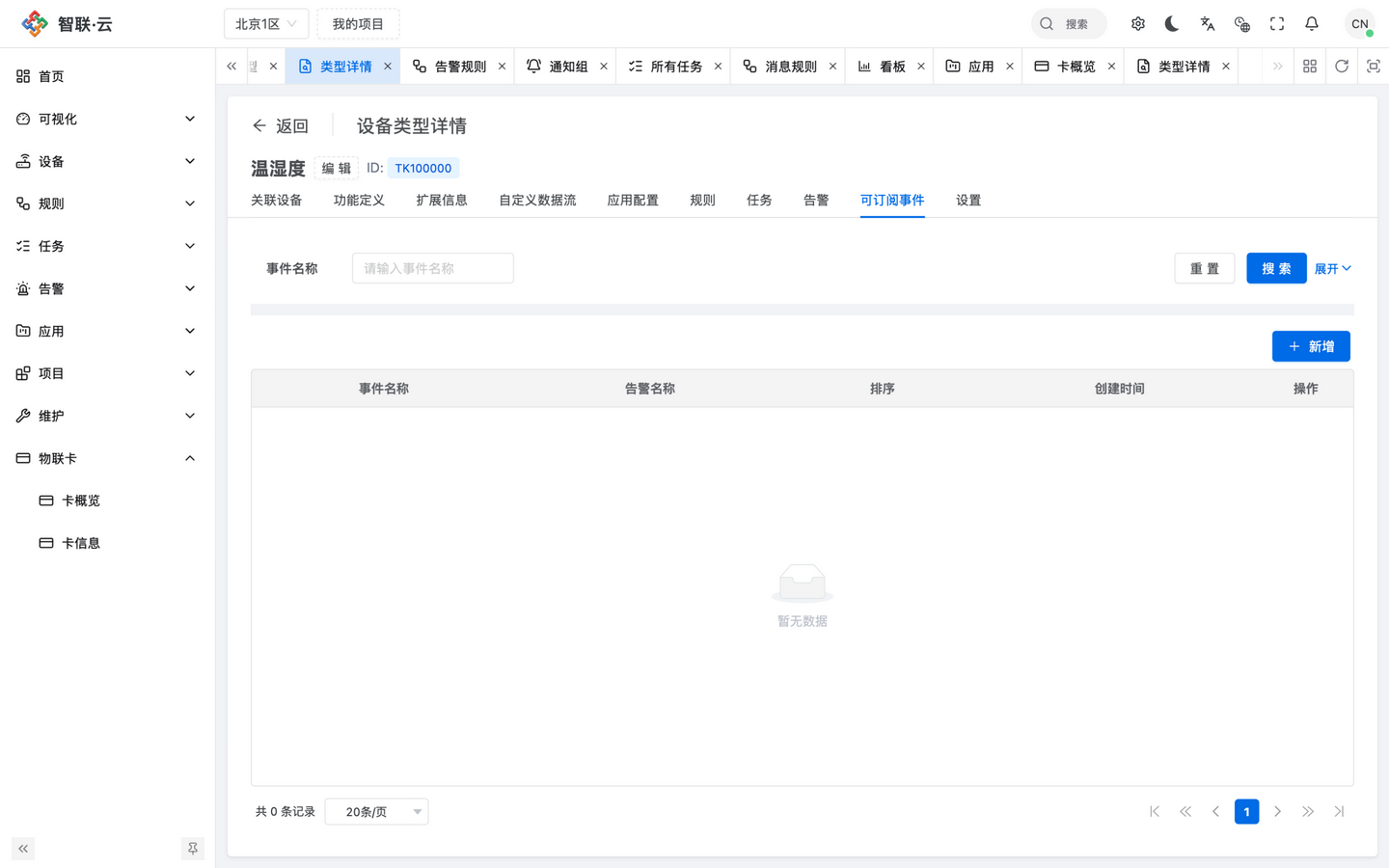Open the 设置 detail tab
Viewport: 1389px width, 868px height.
(968, 201)
